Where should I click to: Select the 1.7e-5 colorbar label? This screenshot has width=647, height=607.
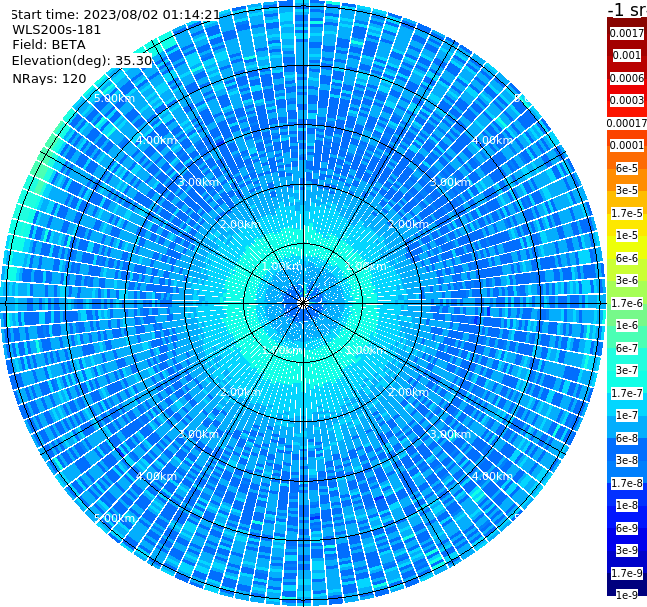[x=627, y=213]
